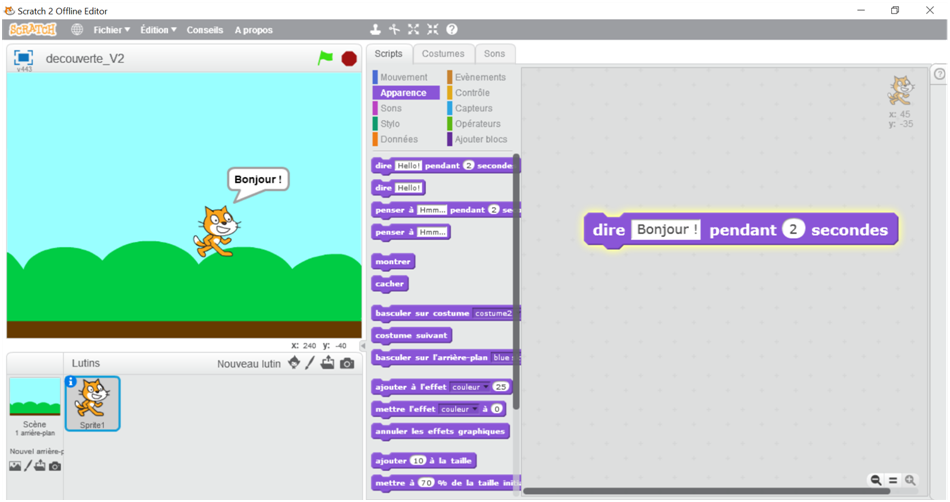
Task: Click the green flag to start
Action: point(325,58)
